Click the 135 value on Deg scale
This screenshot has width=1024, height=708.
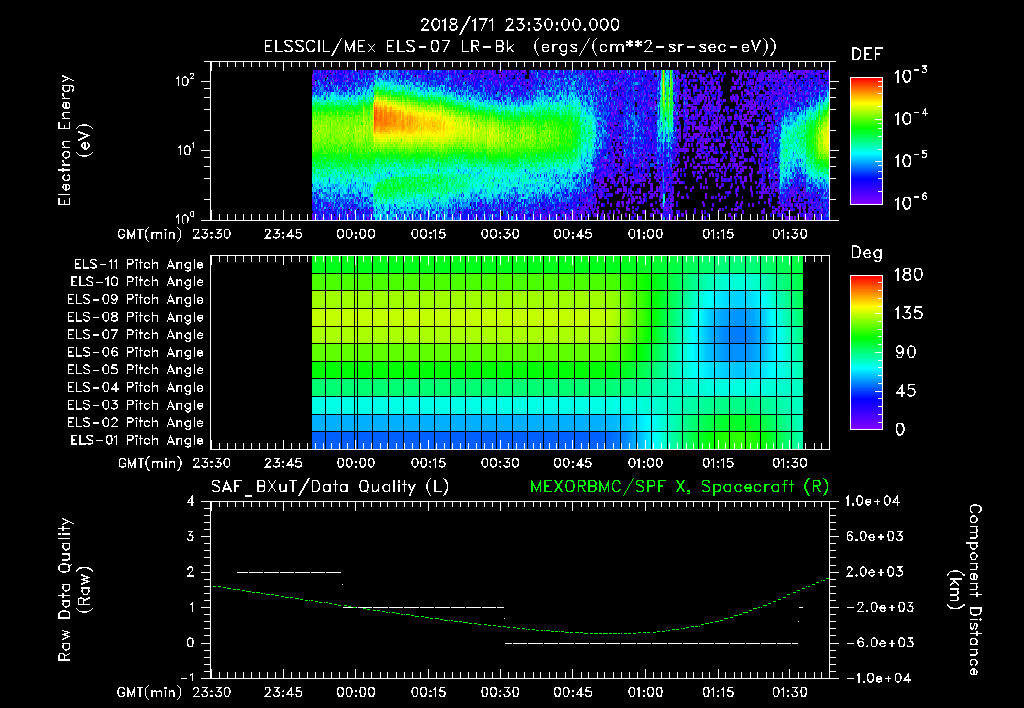pos(908,313)
